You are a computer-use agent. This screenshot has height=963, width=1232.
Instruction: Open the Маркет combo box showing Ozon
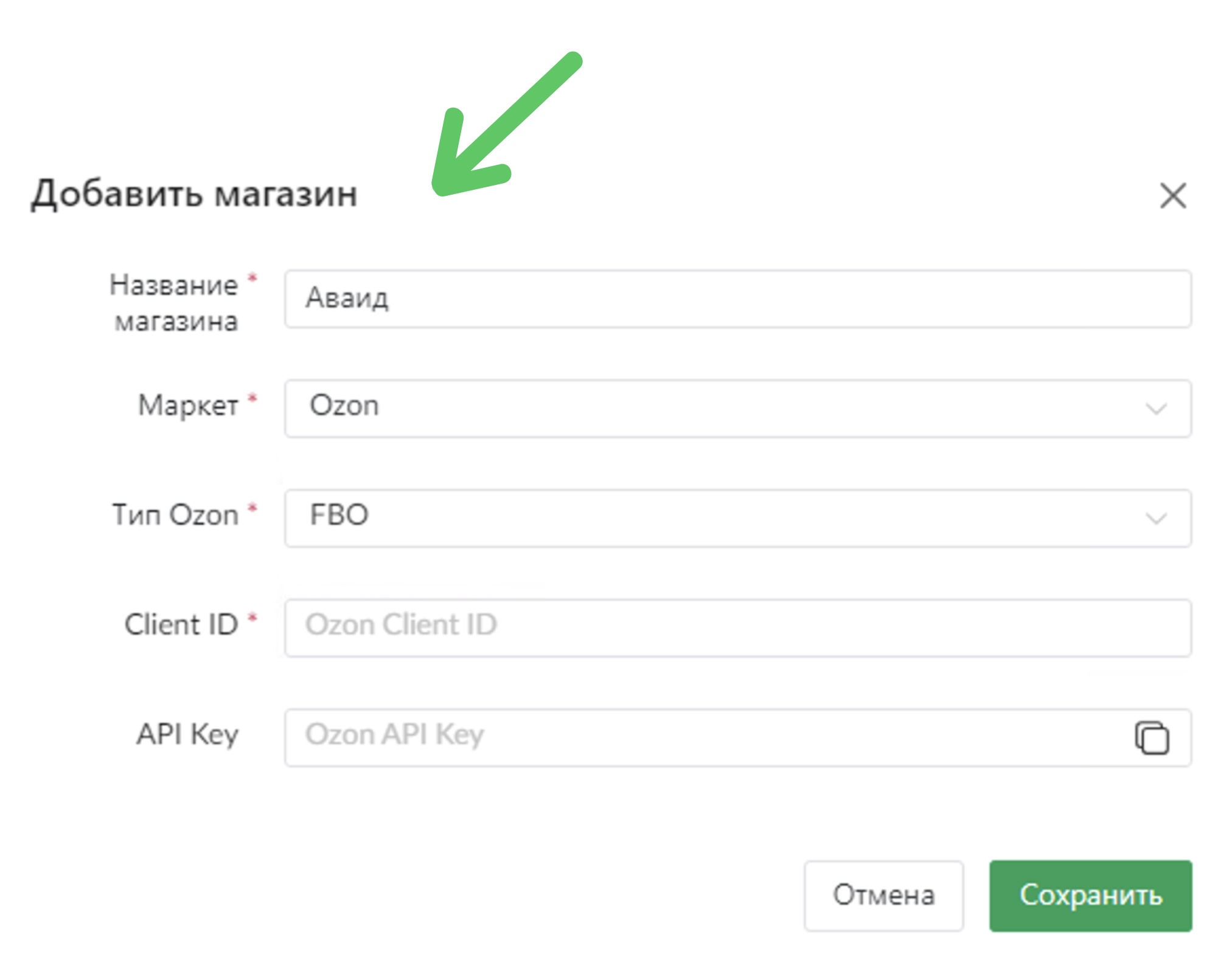tap(737, 408)
